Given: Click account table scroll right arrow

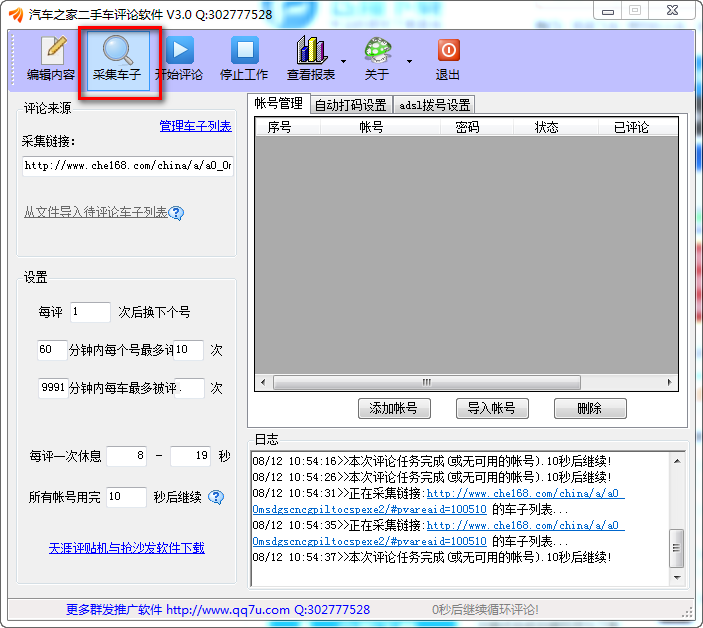Looking at the screenshot, I should click(x=669, y=382).
